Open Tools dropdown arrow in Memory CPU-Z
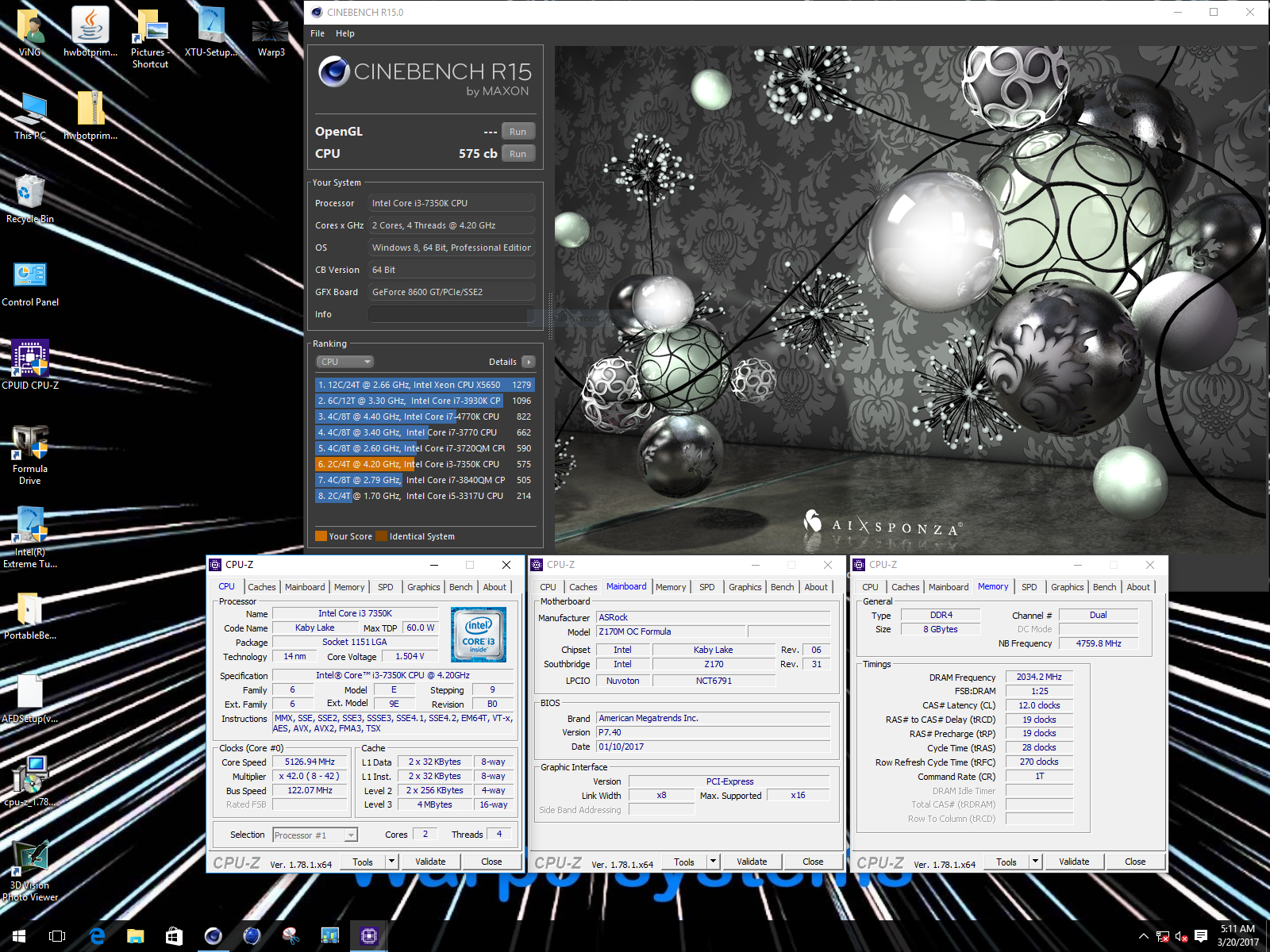This screenshot has height=952, width=1270. [x=1035, y=862]
